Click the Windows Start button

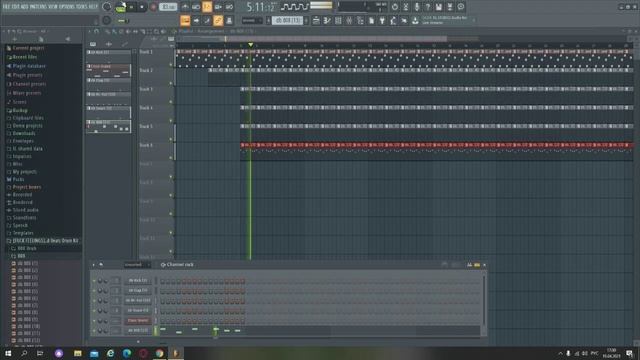coord(8,353)
